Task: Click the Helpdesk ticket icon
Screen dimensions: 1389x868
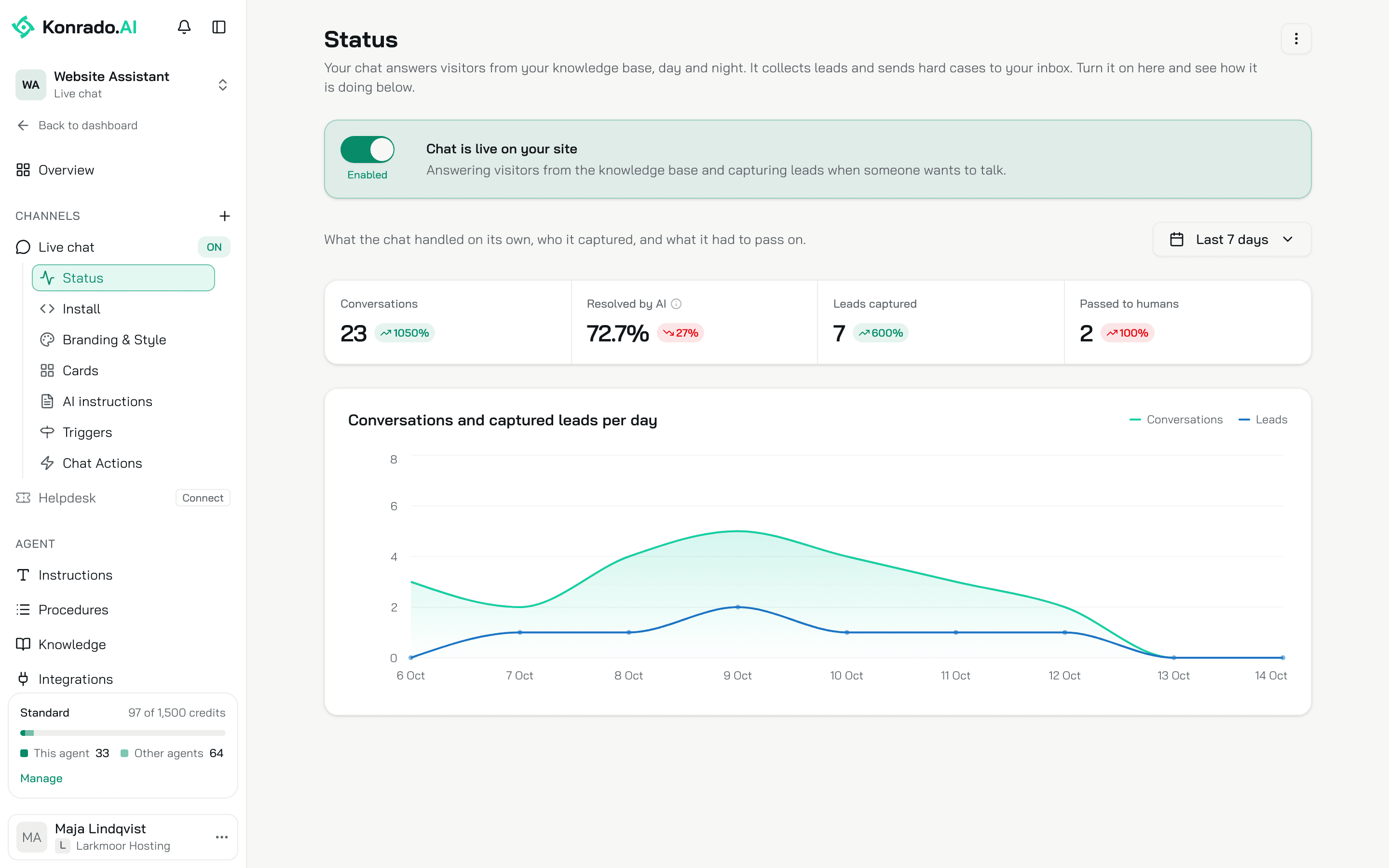Action: pos(23,498)
